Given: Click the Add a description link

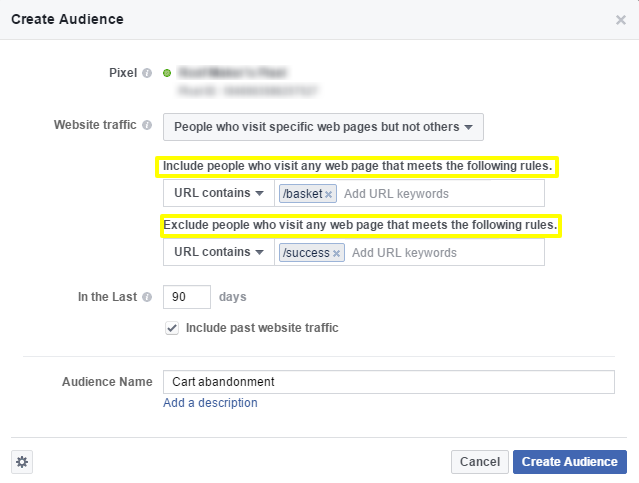Looking at the screenshot, I should 210,403.
